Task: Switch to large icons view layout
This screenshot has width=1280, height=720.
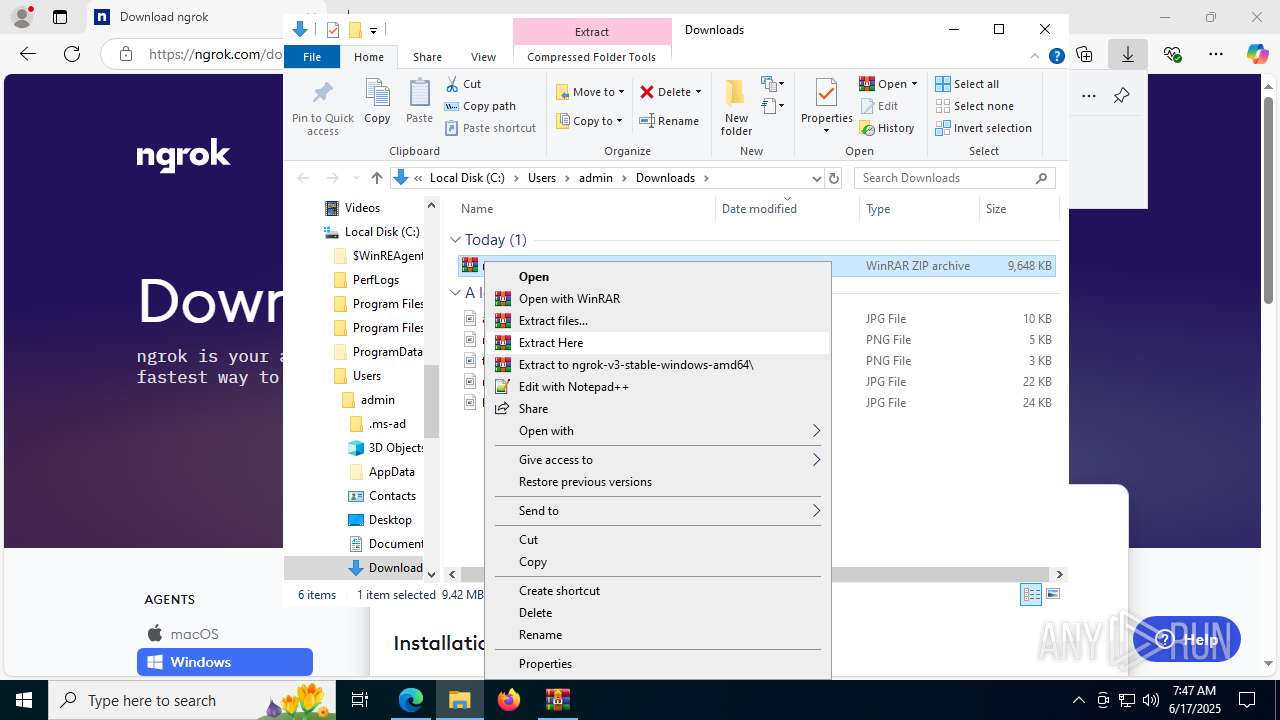Action: point(1052,595)
